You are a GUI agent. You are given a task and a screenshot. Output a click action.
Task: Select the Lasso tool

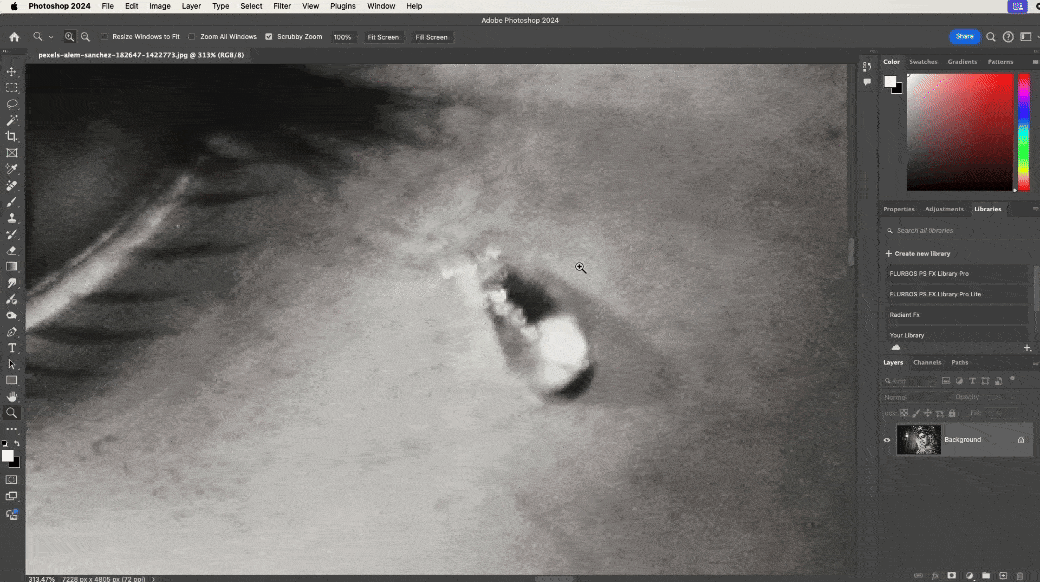tap(12, 104)
